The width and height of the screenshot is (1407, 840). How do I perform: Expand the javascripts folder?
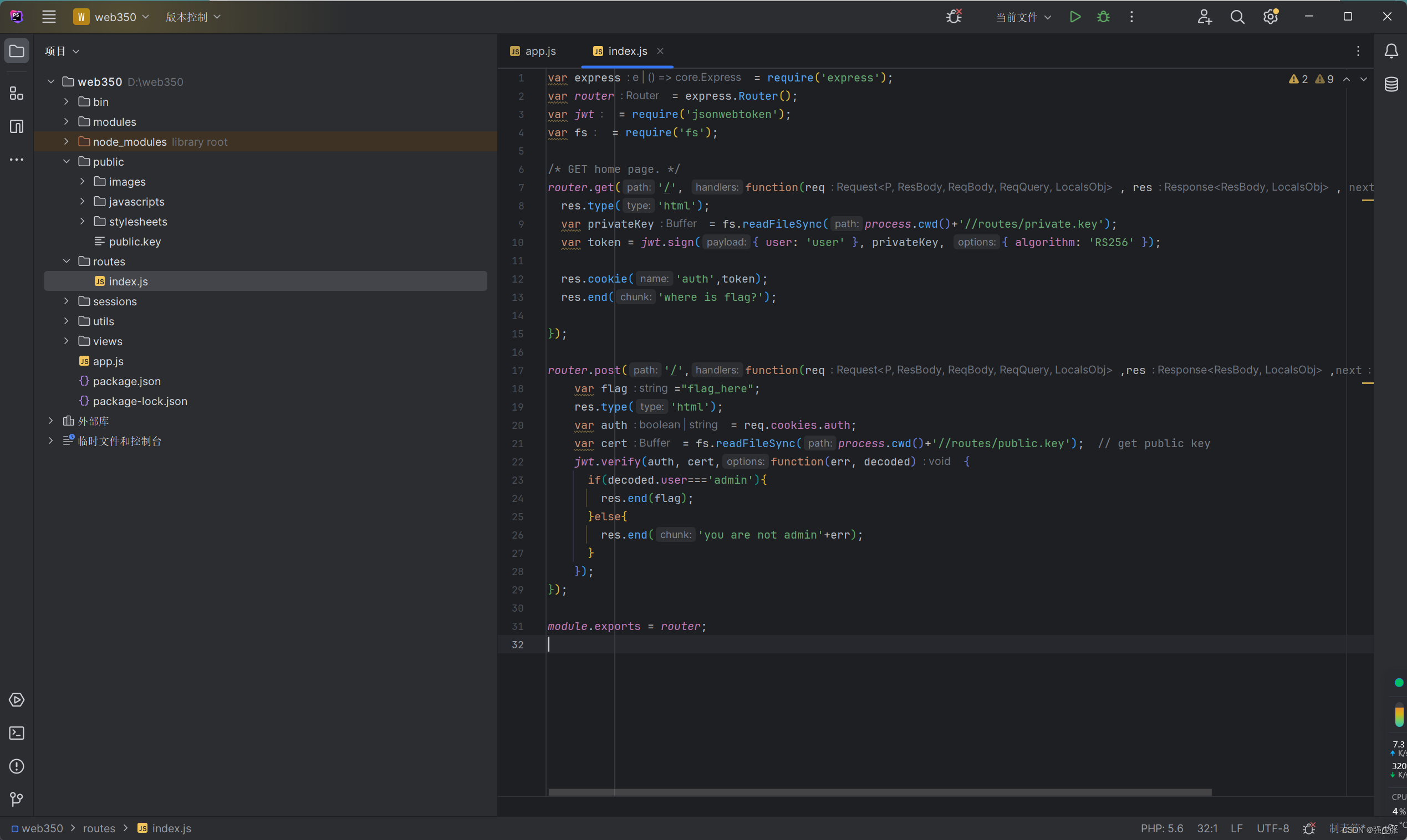(82, 202)
